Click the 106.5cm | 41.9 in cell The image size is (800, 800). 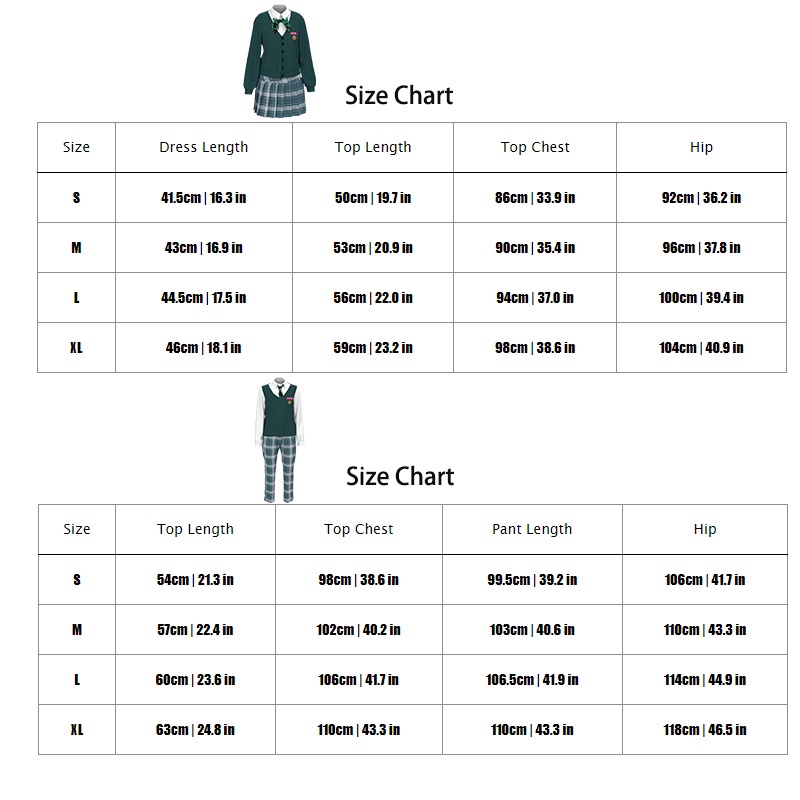(532, 680)
